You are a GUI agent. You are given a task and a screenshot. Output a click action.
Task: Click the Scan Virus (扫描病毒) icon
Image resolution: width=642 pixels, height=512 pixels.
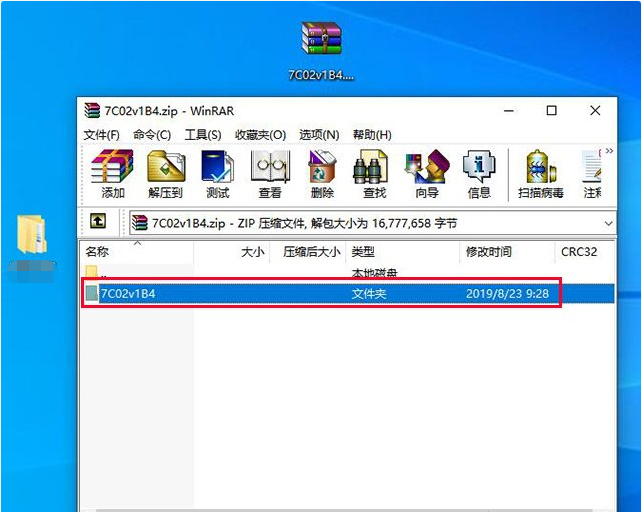pyautogui.click(x=540, y=174)
